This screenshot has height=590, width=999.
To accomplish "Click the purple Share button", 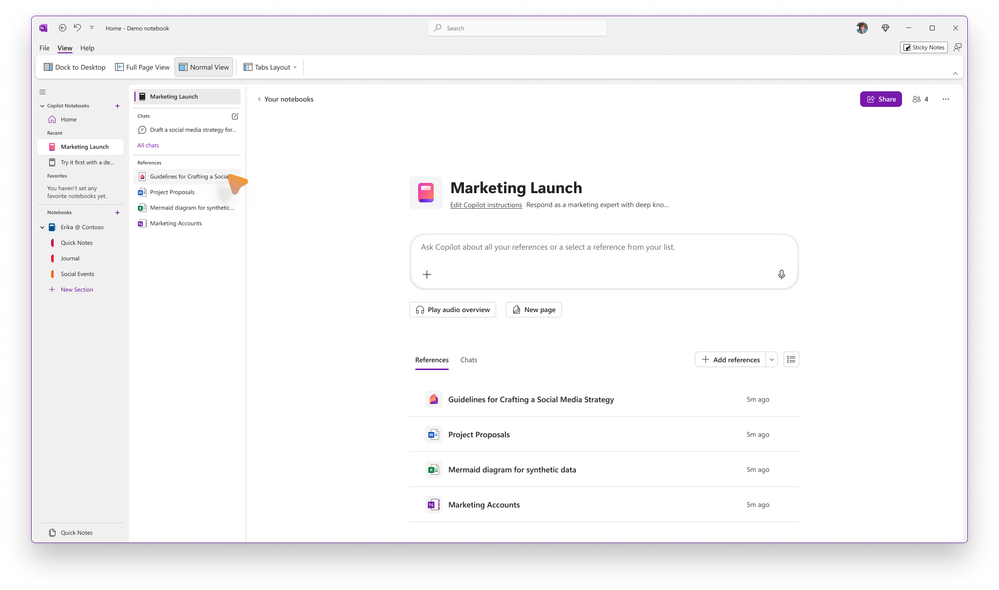I will tap(880, 99).
